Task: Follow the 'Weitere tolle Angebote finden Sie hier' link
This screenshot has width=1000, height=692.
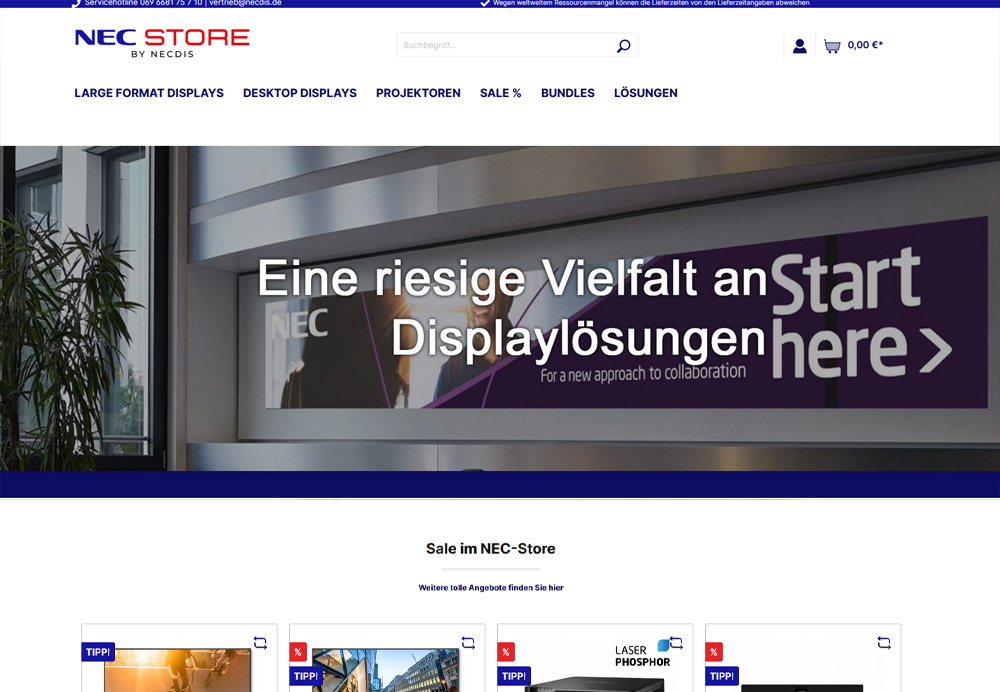Action: 491,587
